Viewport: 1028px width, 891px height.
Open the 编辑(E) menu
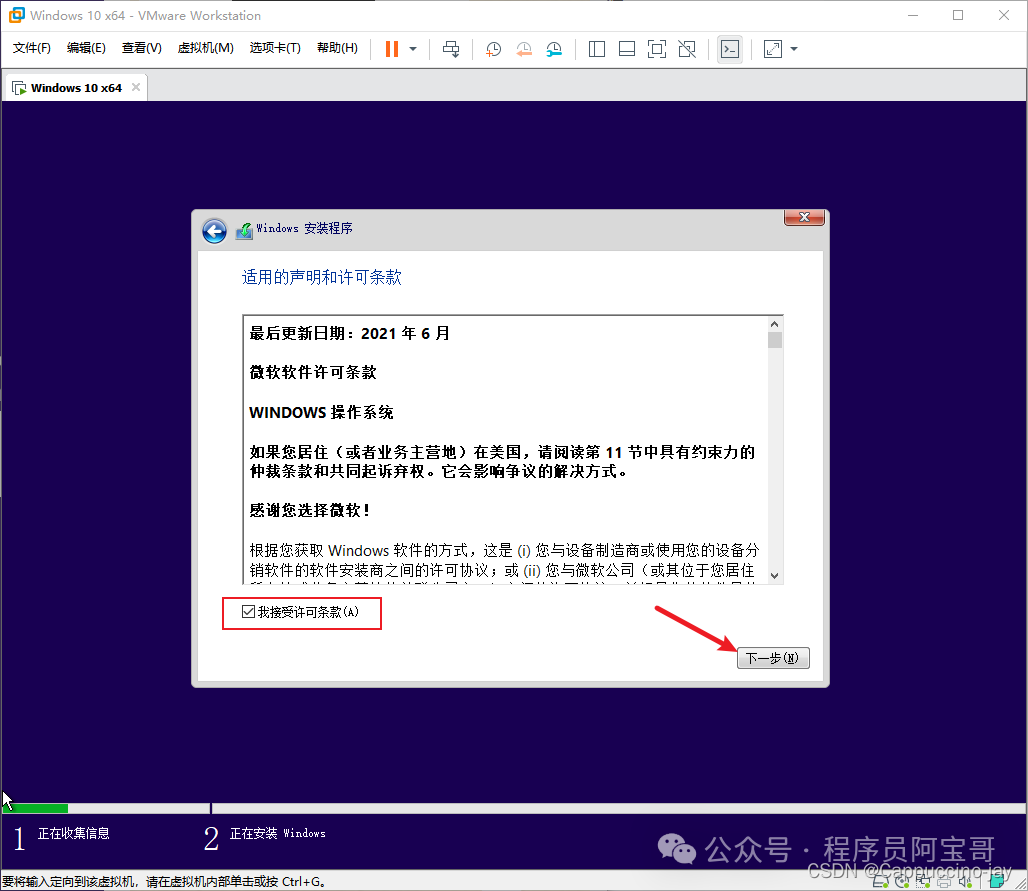point(86,48)
